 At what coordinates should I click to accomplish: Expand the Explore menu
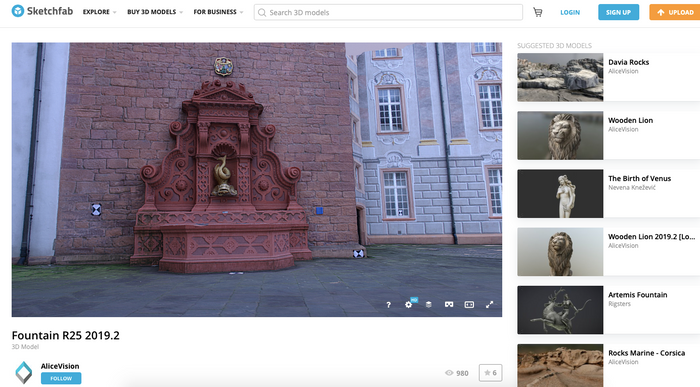(x=99, y=12)
